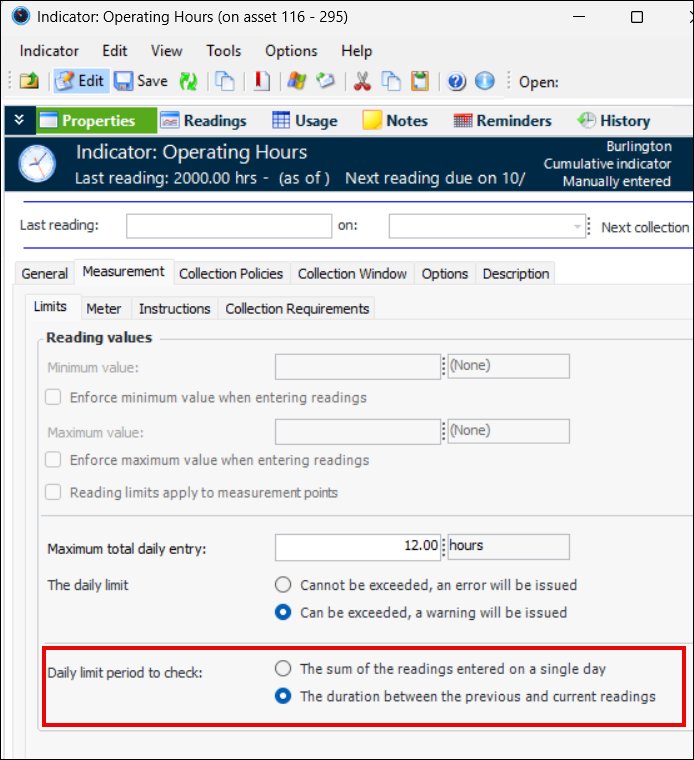Viewport: 694px width, 760px height.
Task: Select the Collection Window tab
Action: (x=352, y=273)
